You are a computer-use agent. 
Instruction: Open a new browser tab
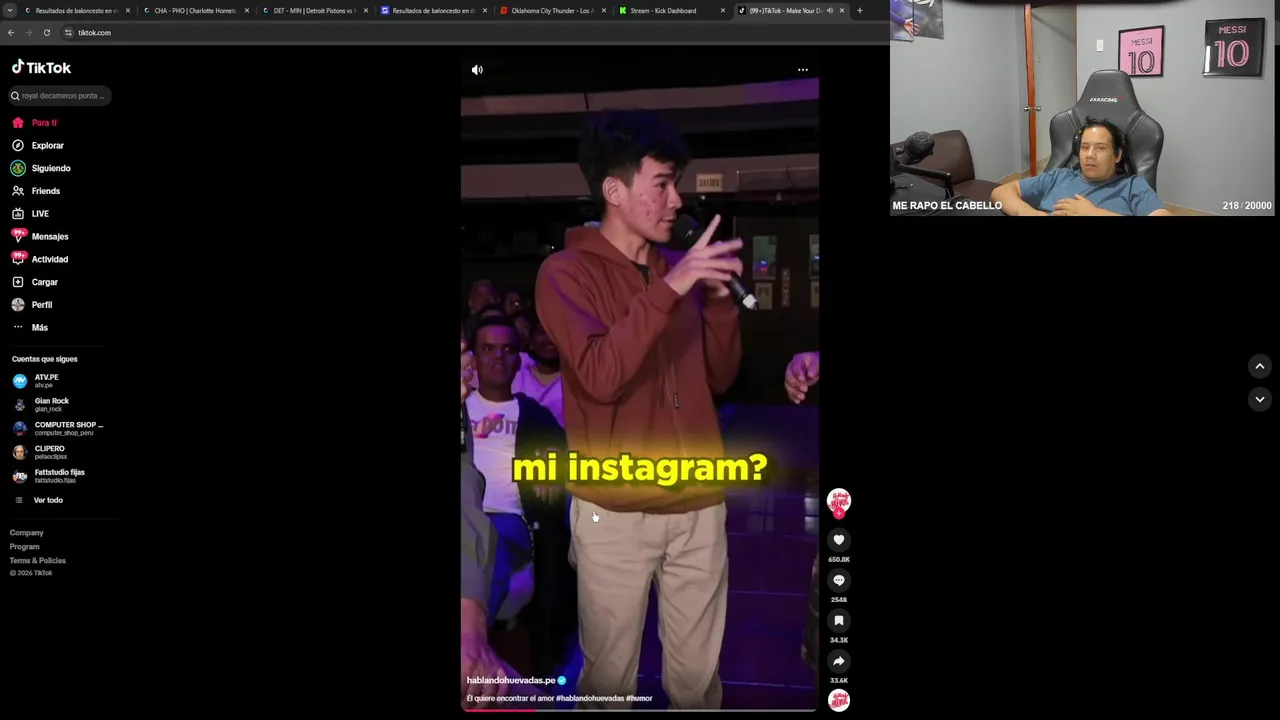tap(859, 11)
